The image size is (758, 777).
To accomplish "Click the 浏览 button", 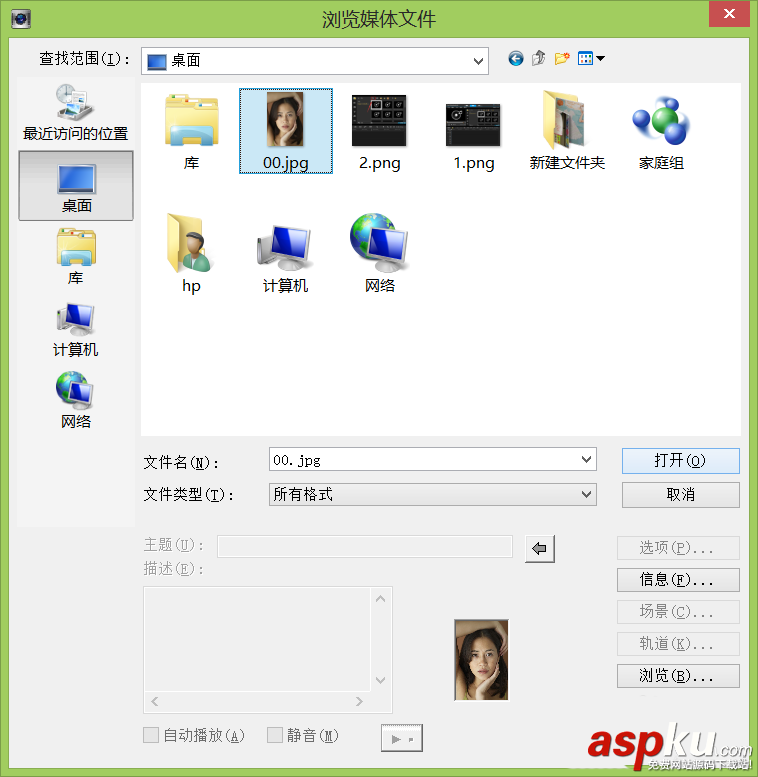I will tap(678, 676).
